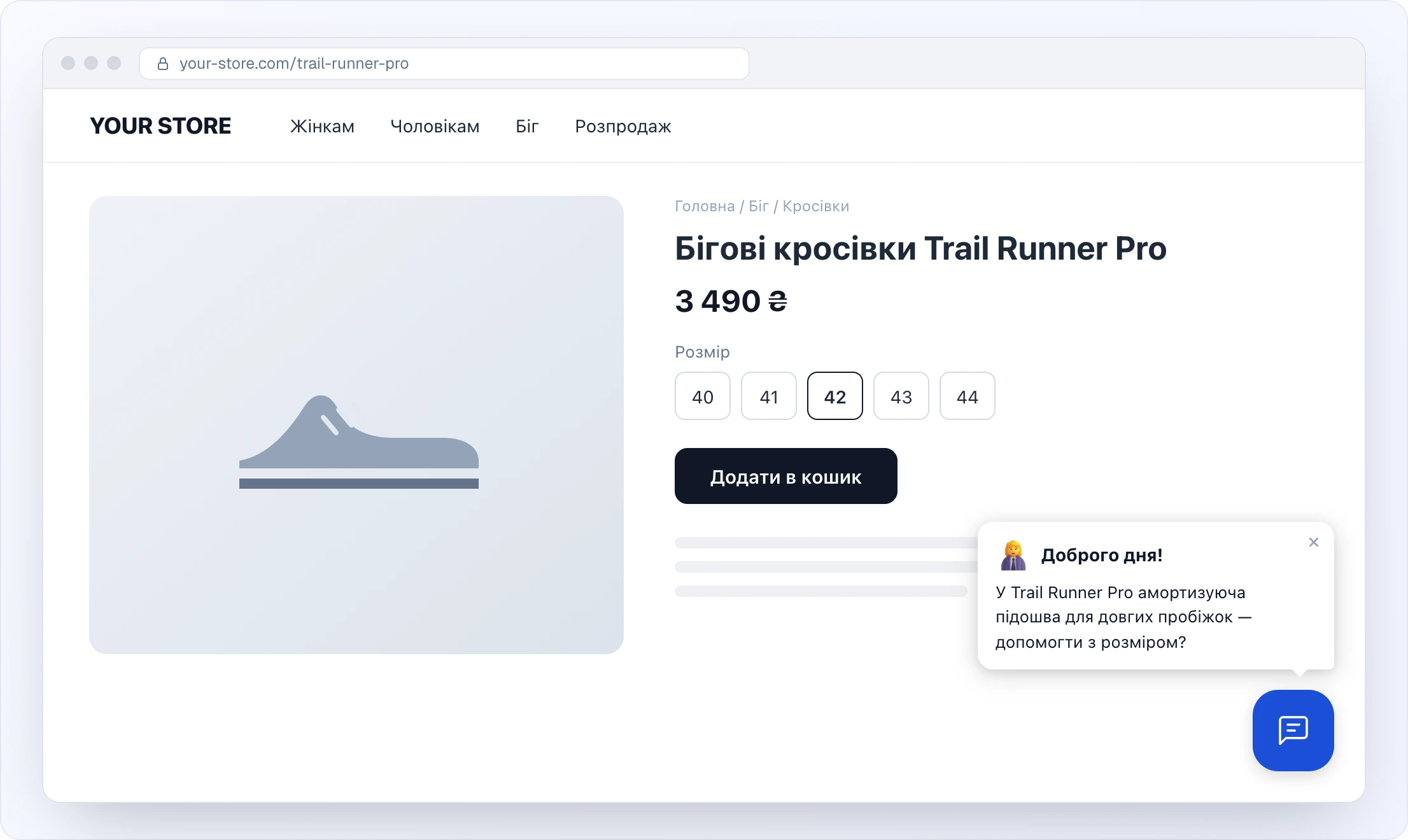Go to Чоловікам category
The width and height of the screenshot is (1408, 840).
click(435, 126)
